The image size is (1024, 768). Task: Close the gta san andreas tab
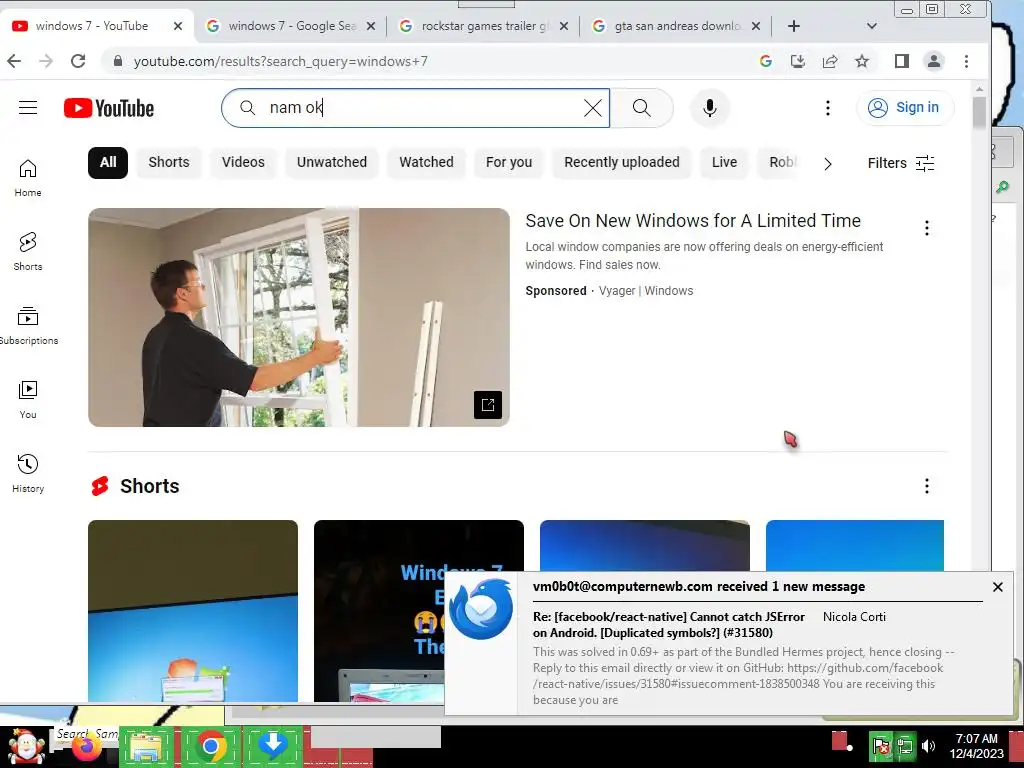(756, 26)
